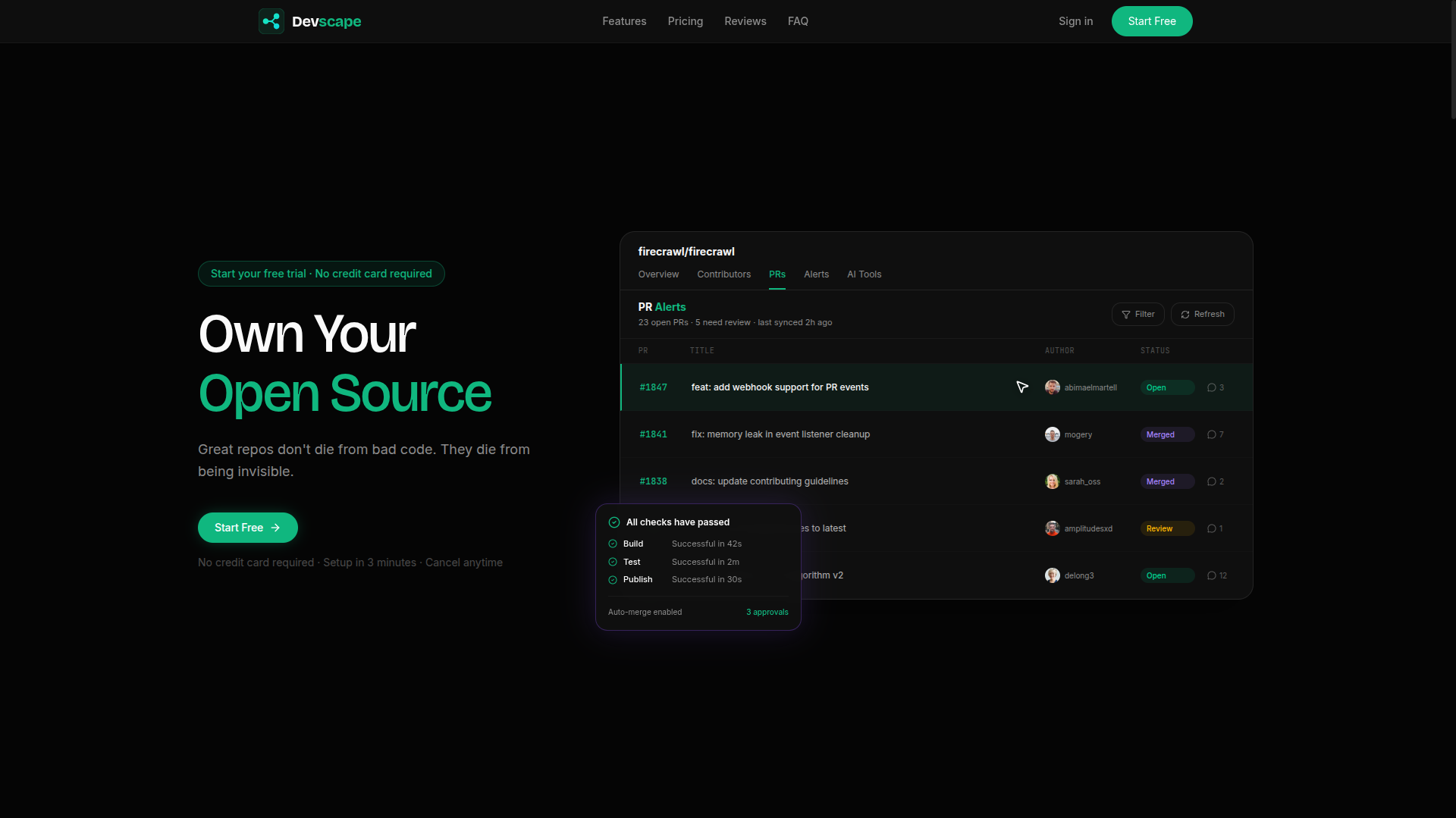Image resolution: width=1456 pixels, height=818 pixels.
Task: Click abimaelmartell's avatar
Action: coord(1053,387)
